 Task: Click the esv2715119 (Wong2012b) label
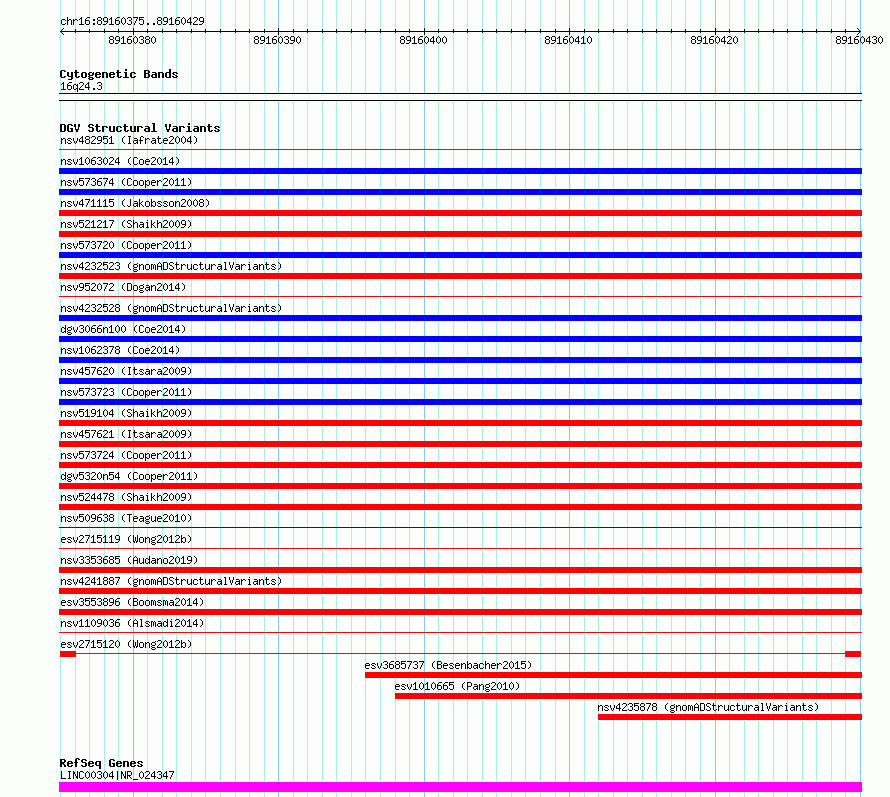click(x=126, y=539)
